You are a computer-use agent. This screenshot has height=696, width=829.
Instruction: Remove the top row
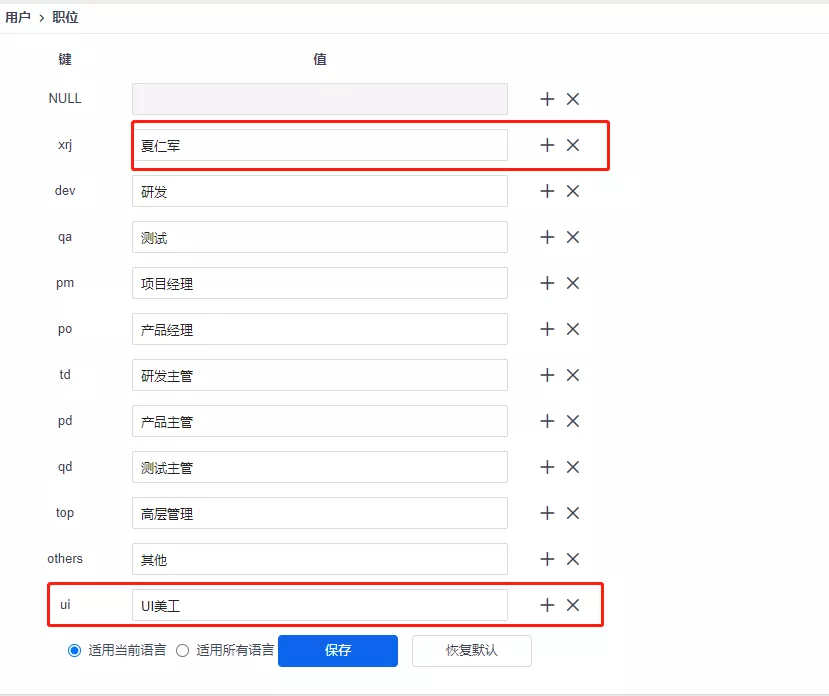[x=573, y=513]
